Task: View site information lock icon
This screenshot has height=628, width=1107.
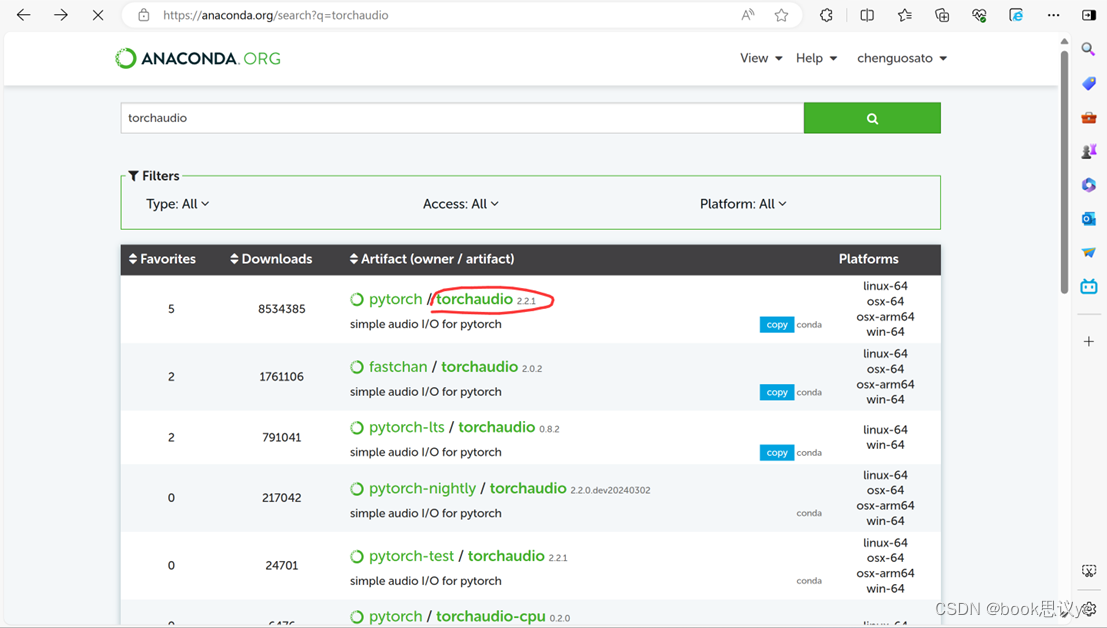Action: pos(144,15)
